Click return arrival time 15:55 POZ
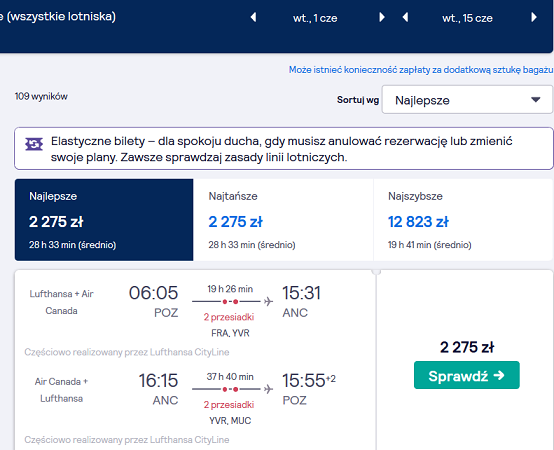Image resolution: width=554 pixels, height=450 pixels. point(308,390)
